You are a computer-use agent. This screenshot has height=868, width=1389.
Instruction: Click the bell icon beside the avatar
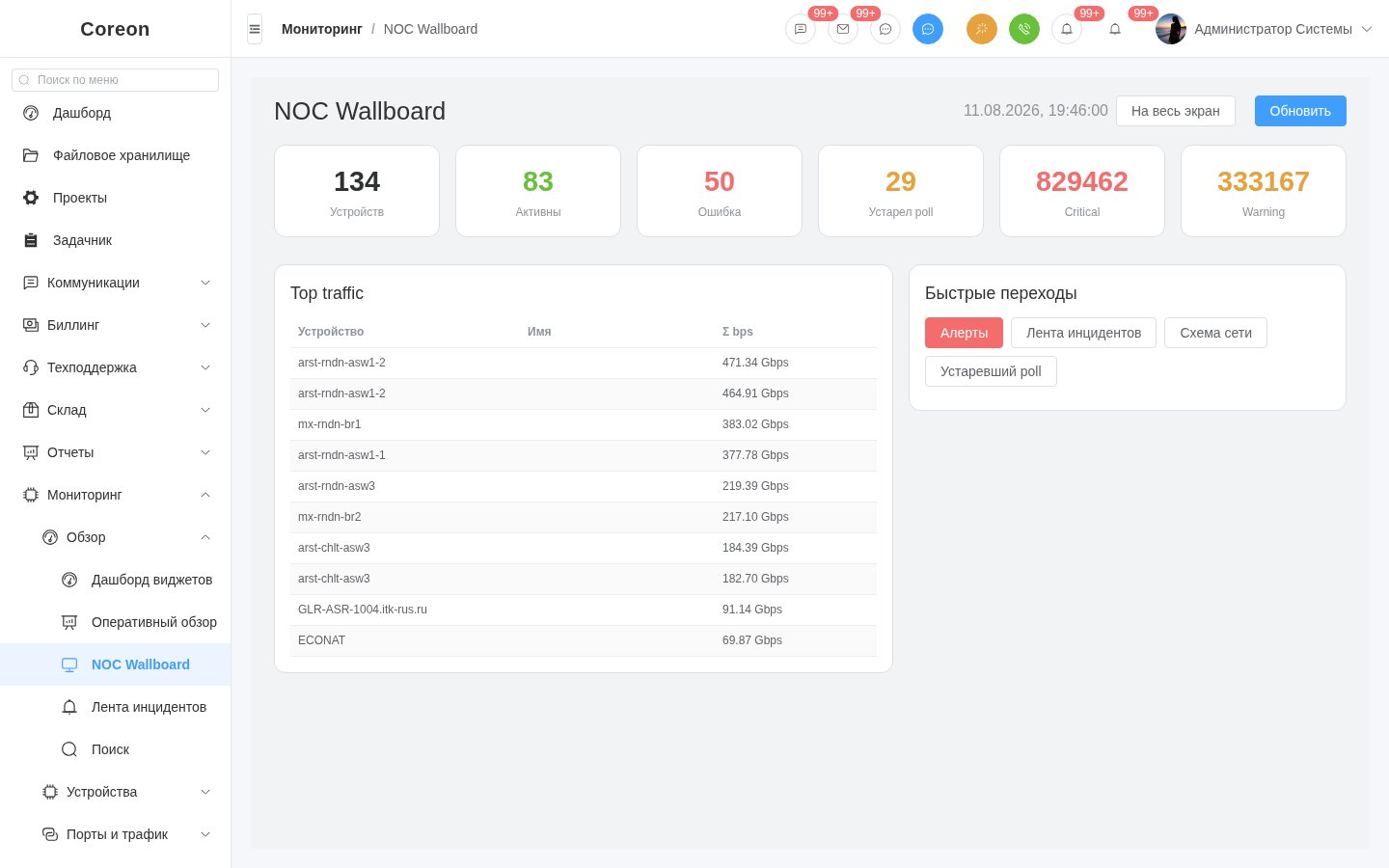coord(1115,29)
